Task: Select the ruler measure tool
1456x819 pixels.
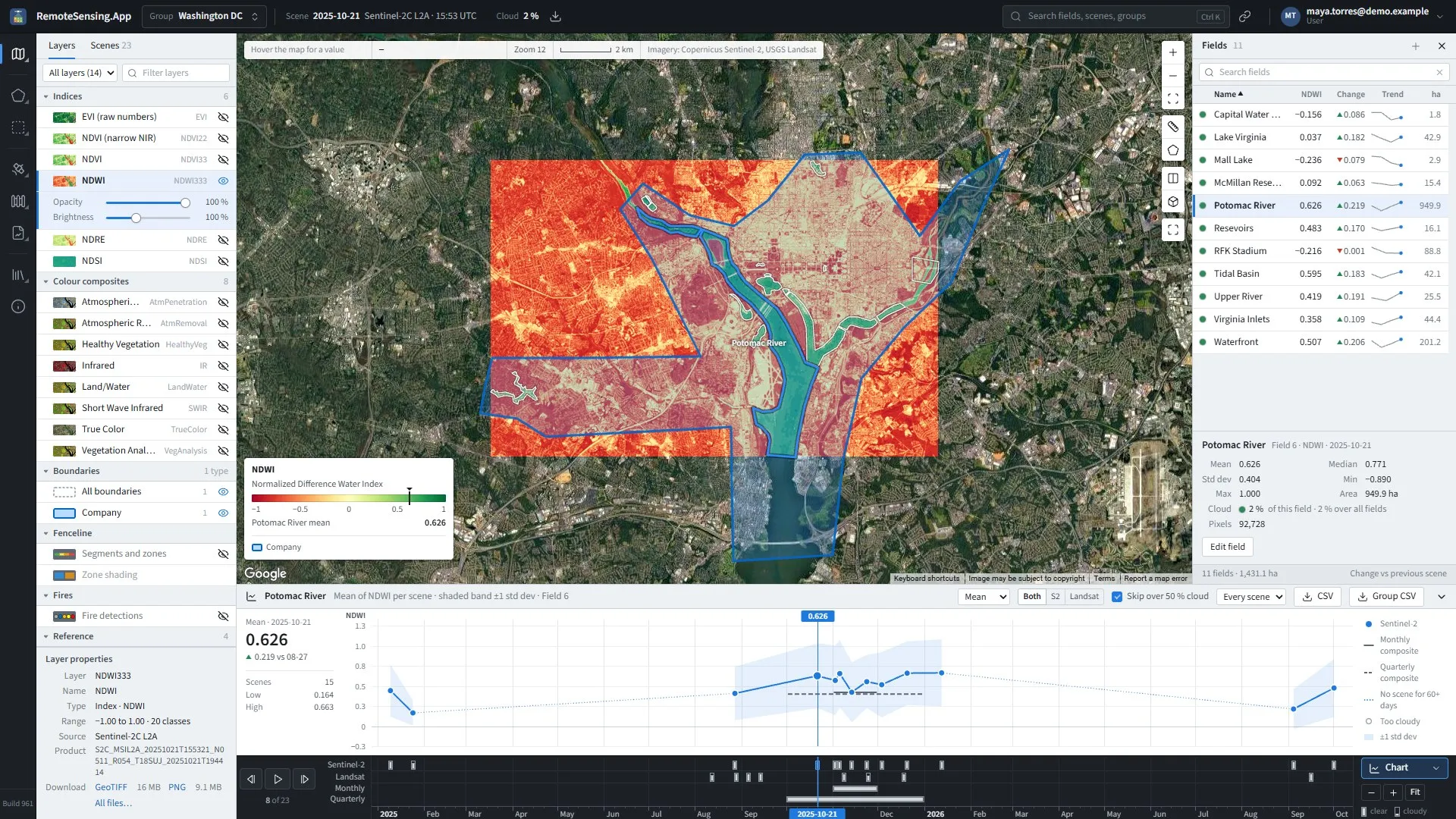Action: click(x=1172, y=127)
